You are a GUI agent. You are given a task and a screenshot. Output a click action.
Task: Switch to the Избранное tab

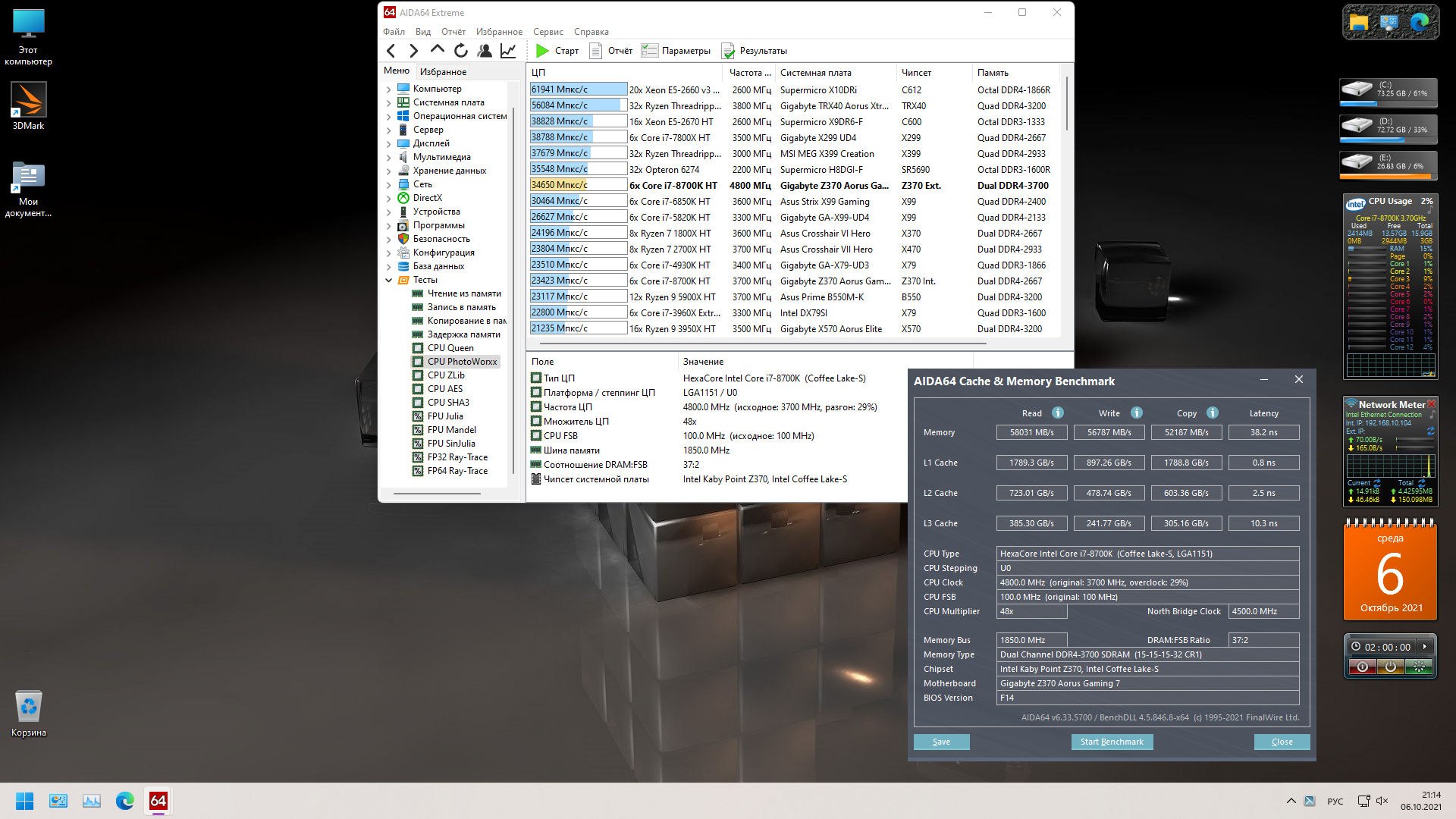443,71
